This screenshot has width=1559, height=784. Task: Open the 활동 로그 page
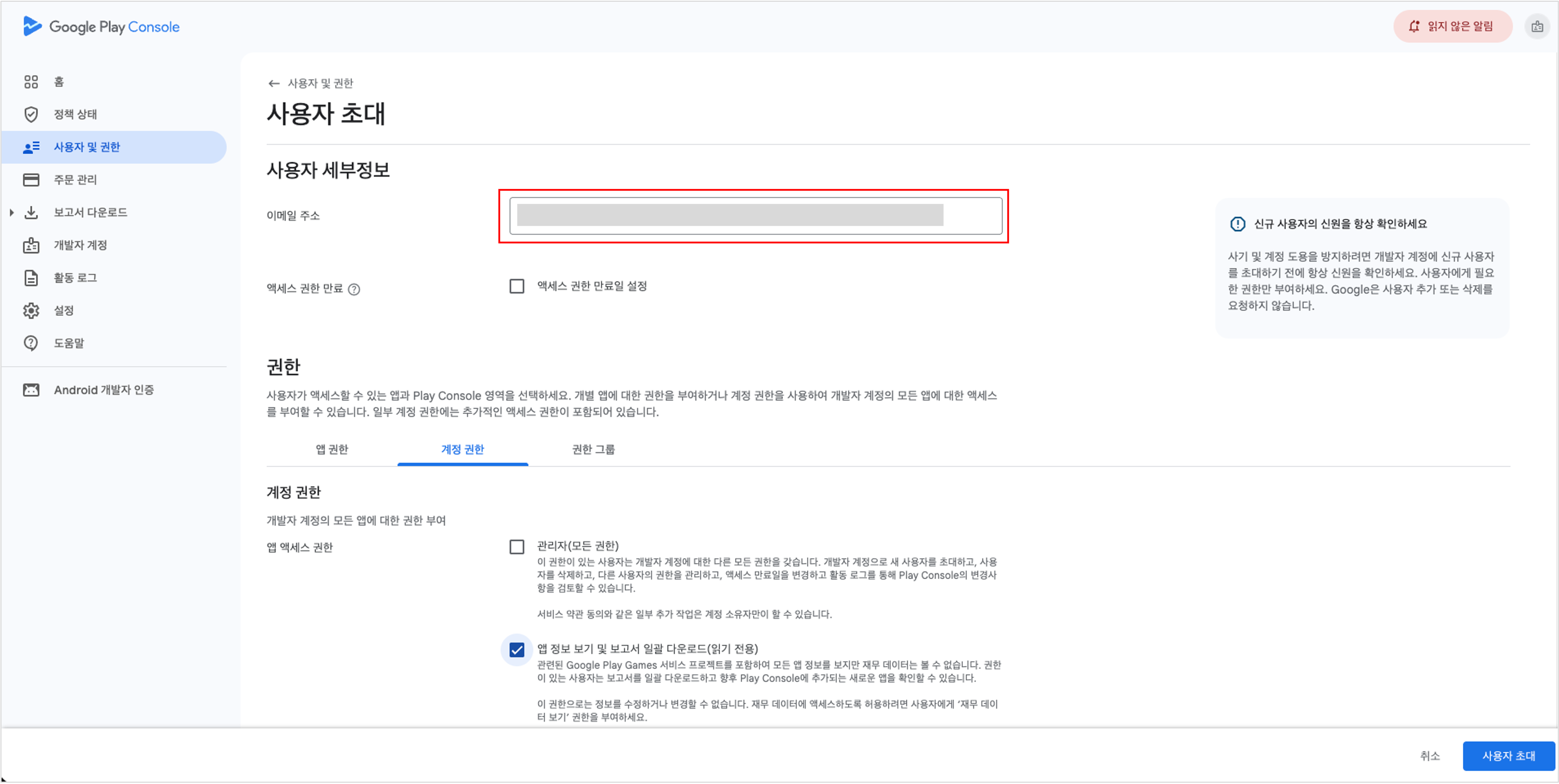click(73, 277)
